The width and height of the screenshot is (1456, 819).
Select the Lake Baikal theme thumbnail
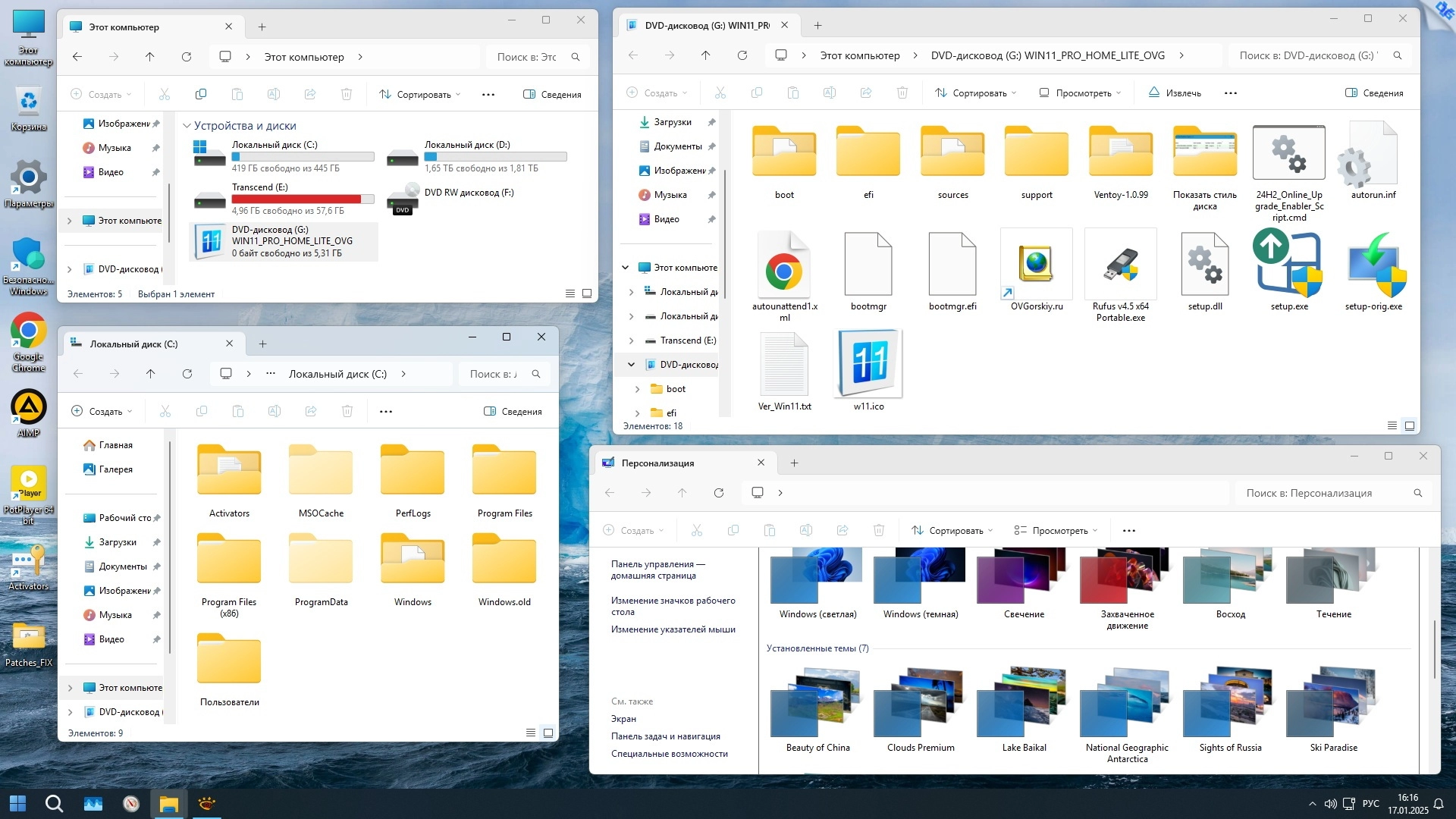1023,704
